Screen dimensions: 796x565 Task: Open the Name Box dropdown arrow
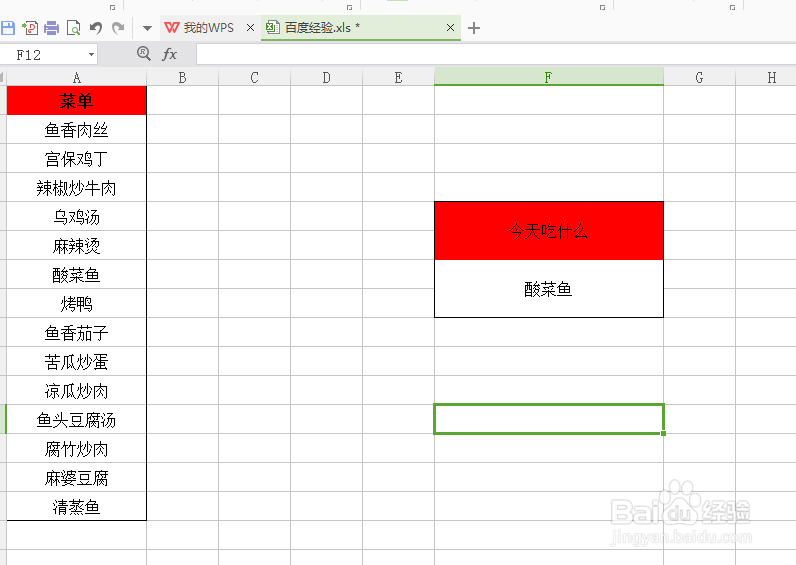pos(91,54)
